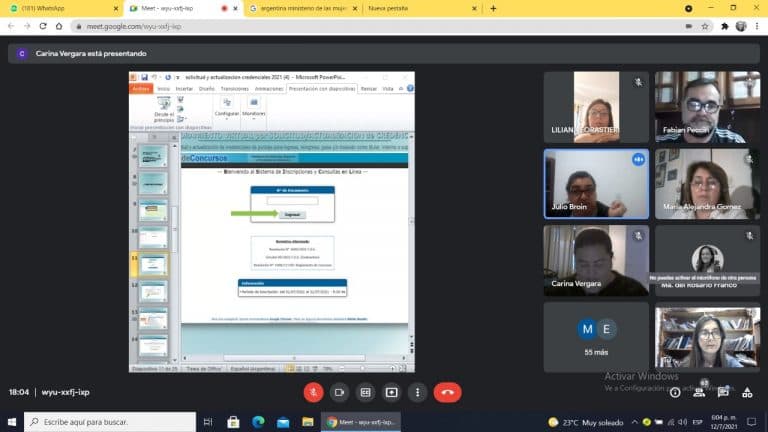Viewport: 768px width, 432px height.
Task: Click the present now screen icon
Action: point(391,392)
